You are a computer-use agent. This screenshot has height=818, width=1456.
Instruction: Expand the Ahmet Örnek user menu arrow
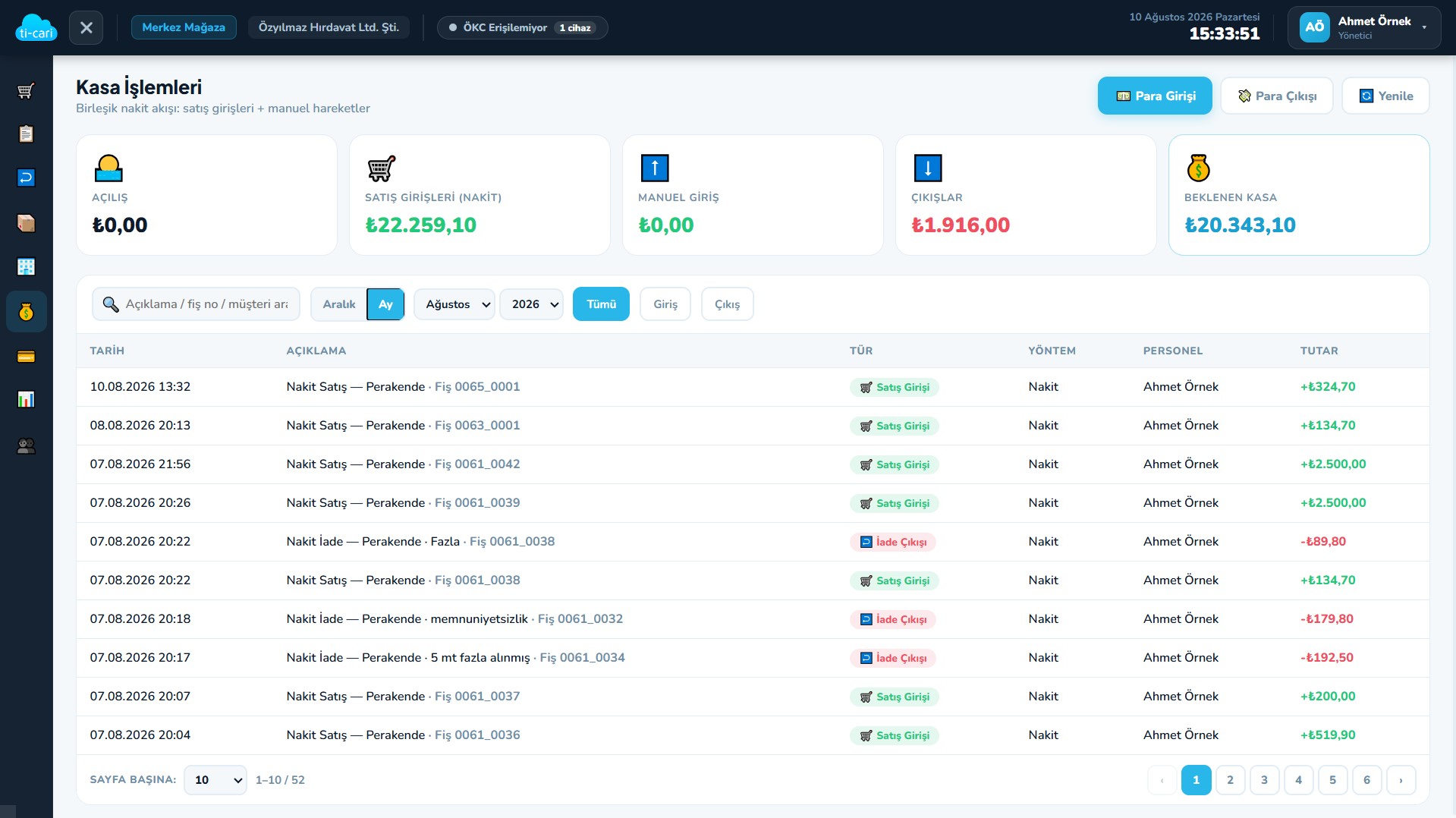click(x=1424, y=27)
